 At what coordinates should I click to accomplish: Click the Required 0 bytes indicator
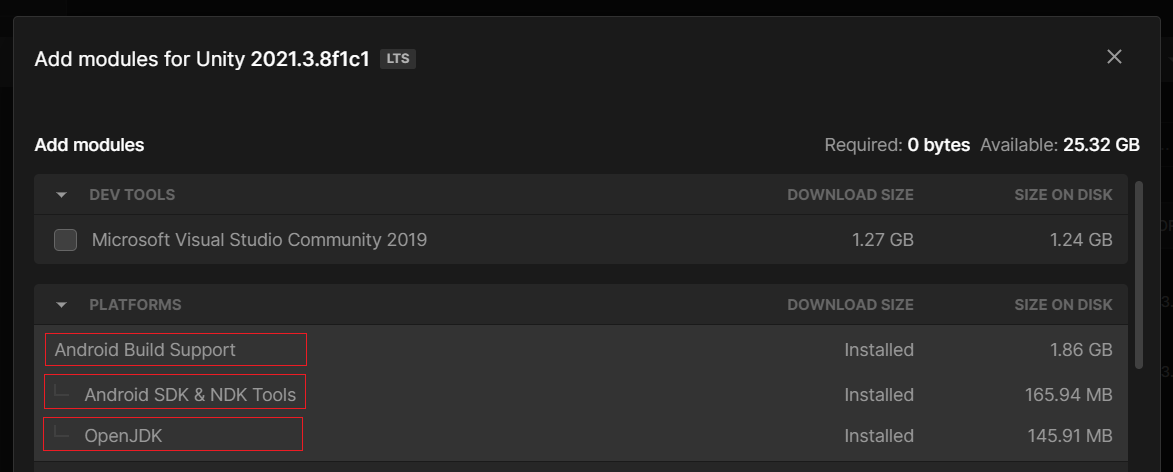point(897,145)
